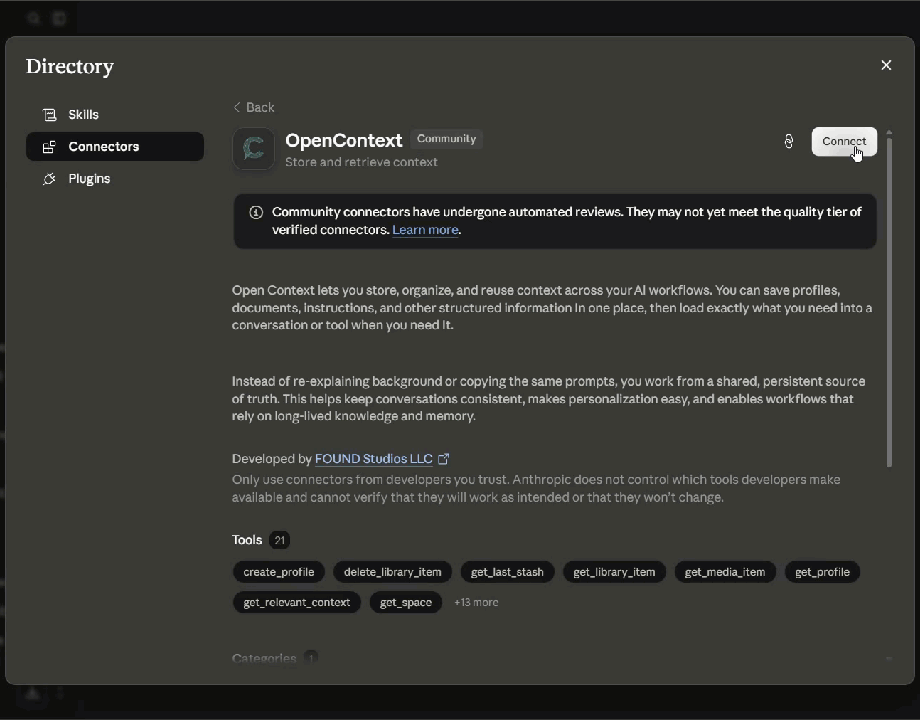Copy the OpenContext connector link icon
The width and height of the screenshot is (920, 720).
click(x=789, y=141)
